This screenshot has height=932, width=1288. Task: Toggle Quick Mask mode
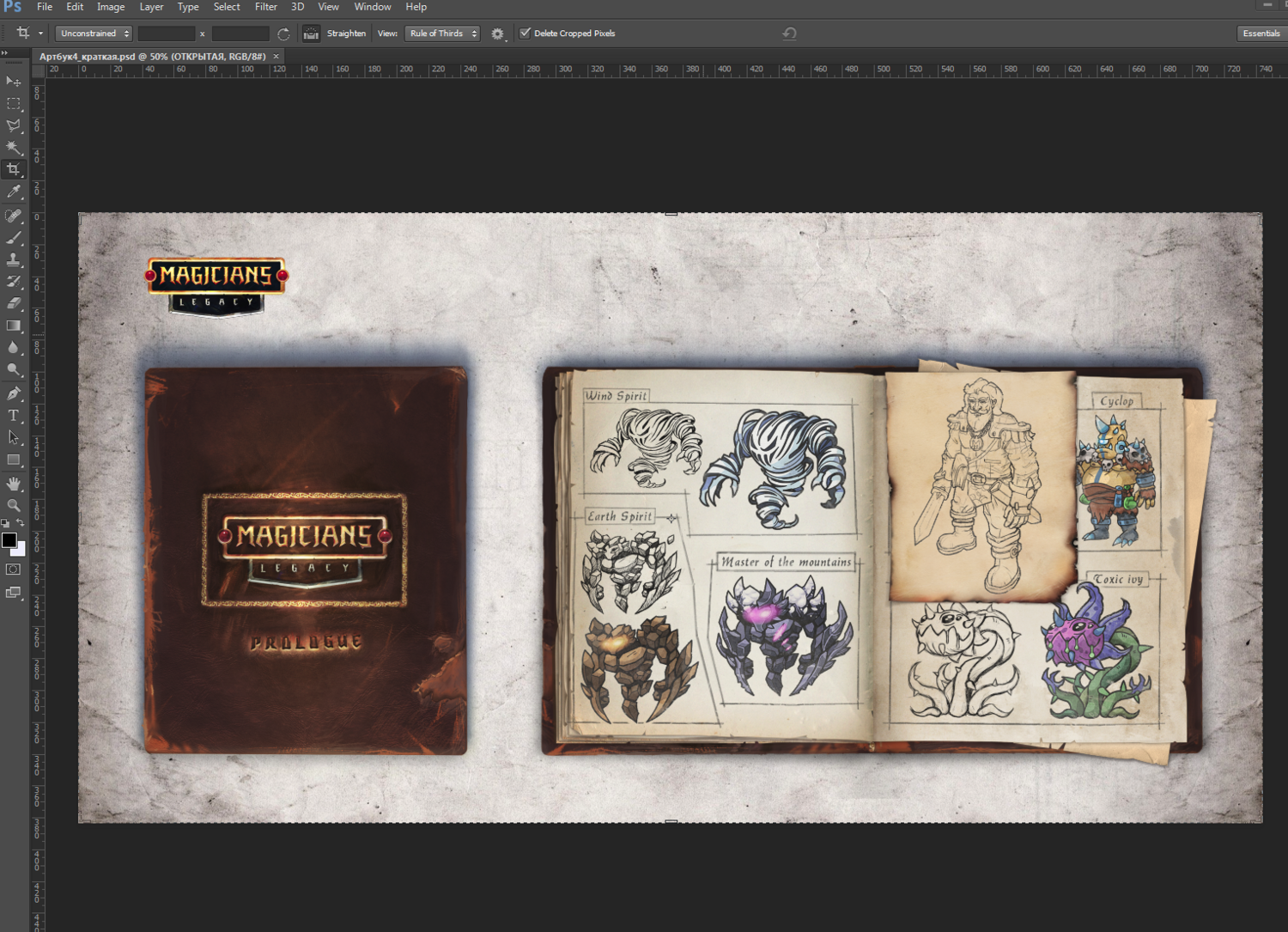(14, 570)
